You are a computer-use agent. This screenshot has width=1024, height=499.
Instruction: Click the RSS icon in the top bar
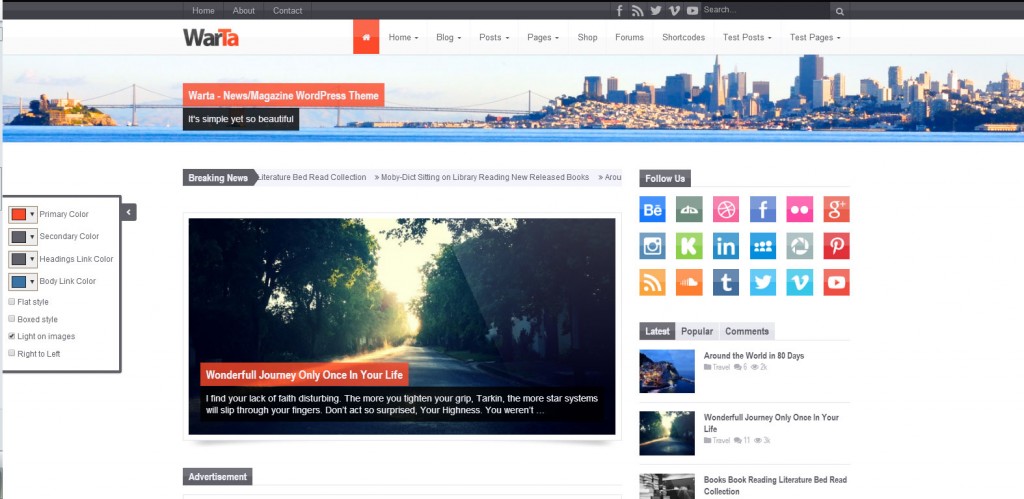coord(638,10)
